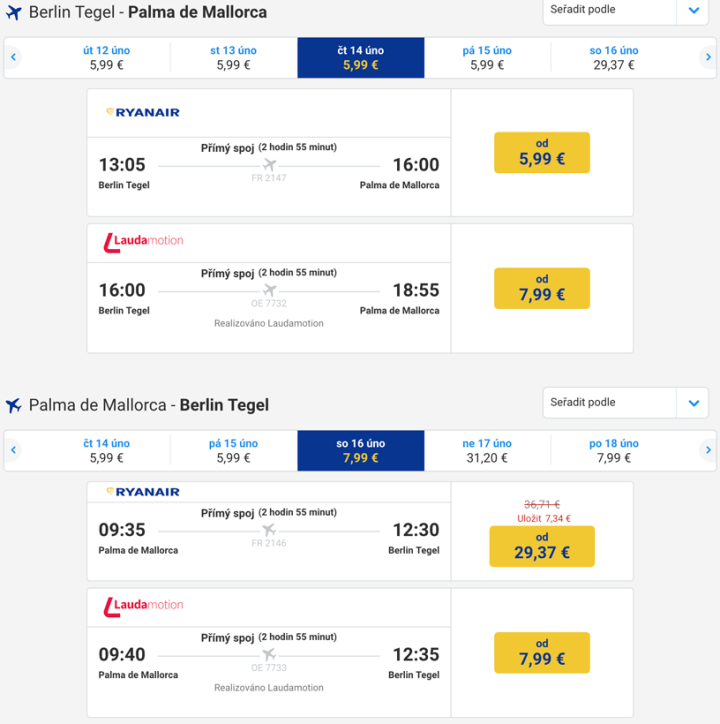This screenshot has height=724, width=720.
Task: Click airplane icon beside Palma de Mallorca - Berlin heading
Action: click(14, 405)
